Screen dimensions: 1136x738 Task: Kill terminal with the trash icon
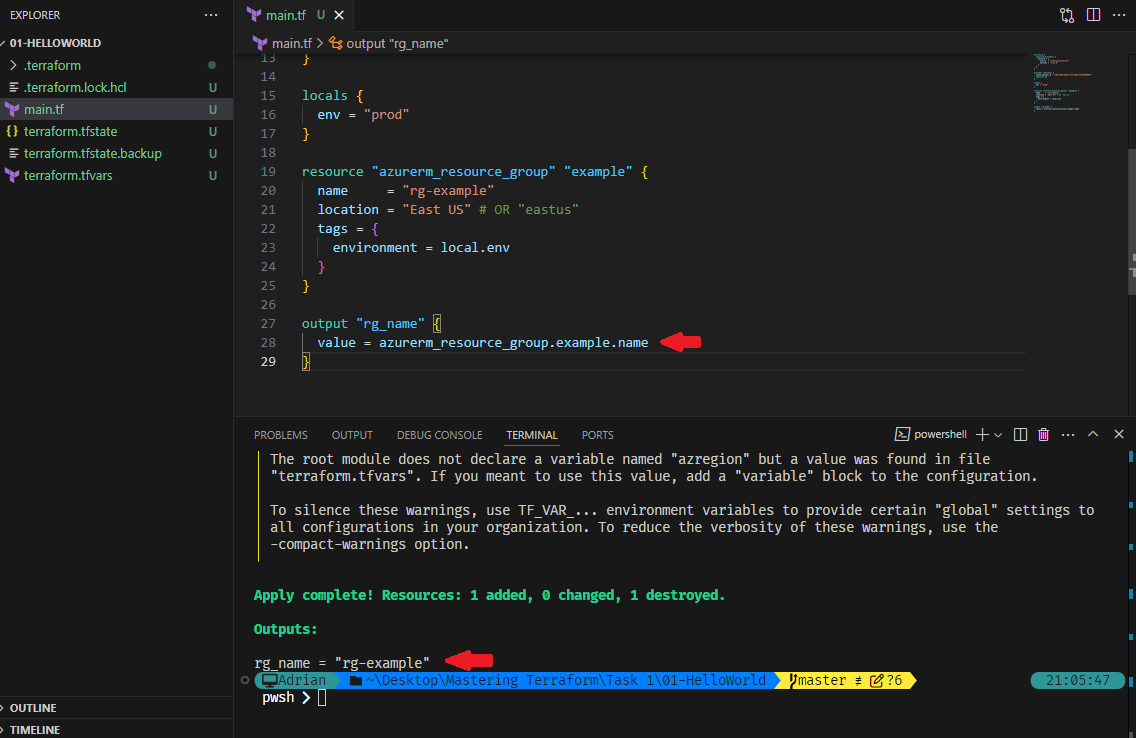pos(1043,435)
